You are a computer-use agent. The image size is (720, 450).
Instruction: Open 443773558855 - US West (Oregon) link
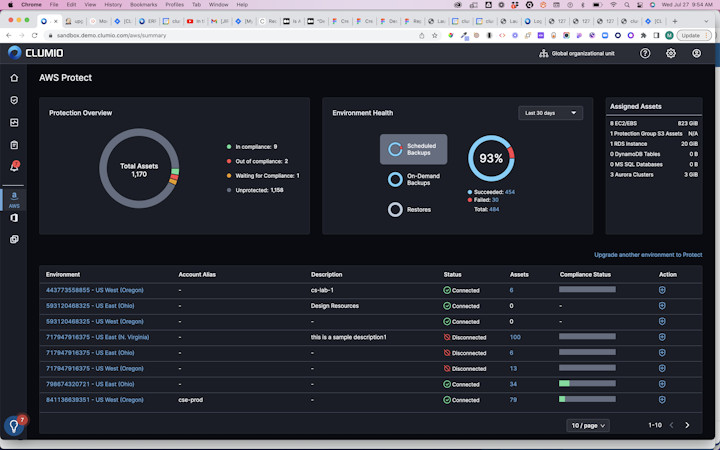[95, 290]
